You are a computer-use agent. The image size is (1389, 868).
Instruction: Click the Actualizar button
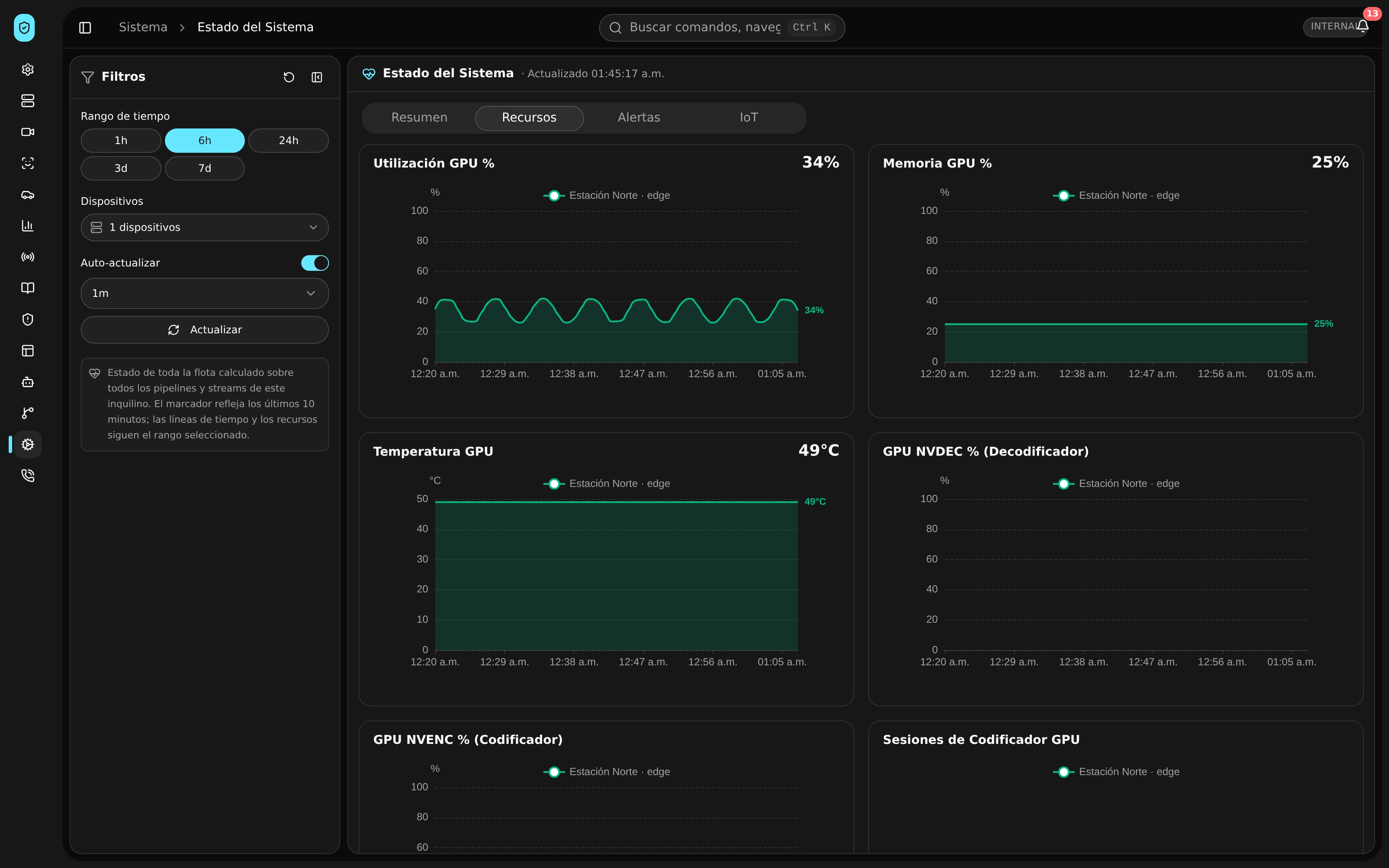(x=205, y=330)
